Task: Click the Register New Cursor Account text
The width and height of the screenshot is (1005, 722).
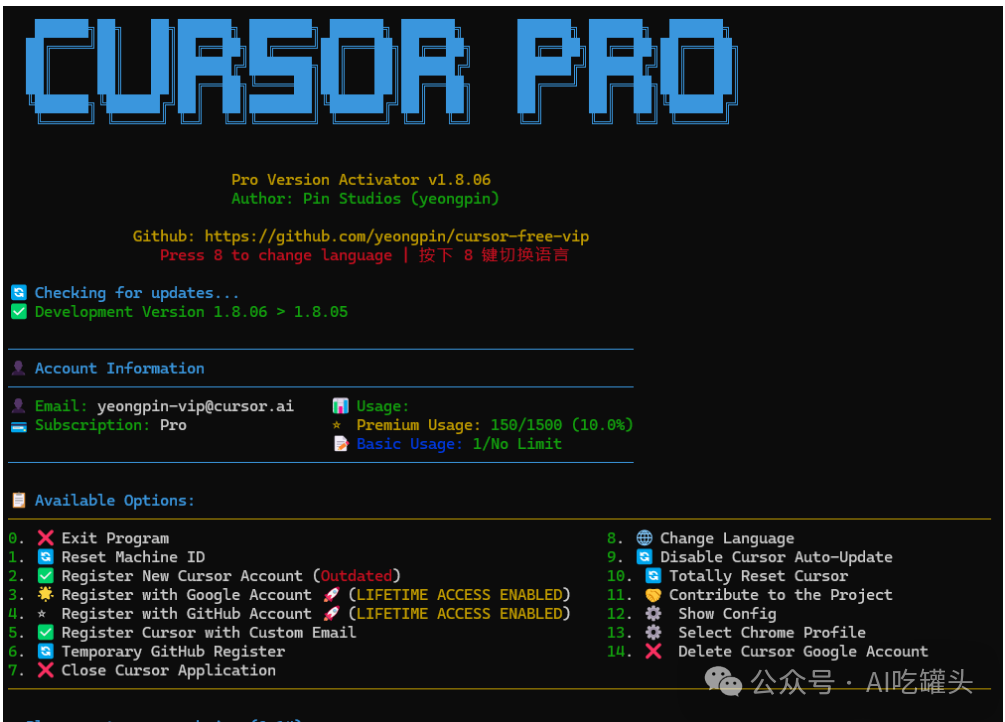Action: click(182, 576)
